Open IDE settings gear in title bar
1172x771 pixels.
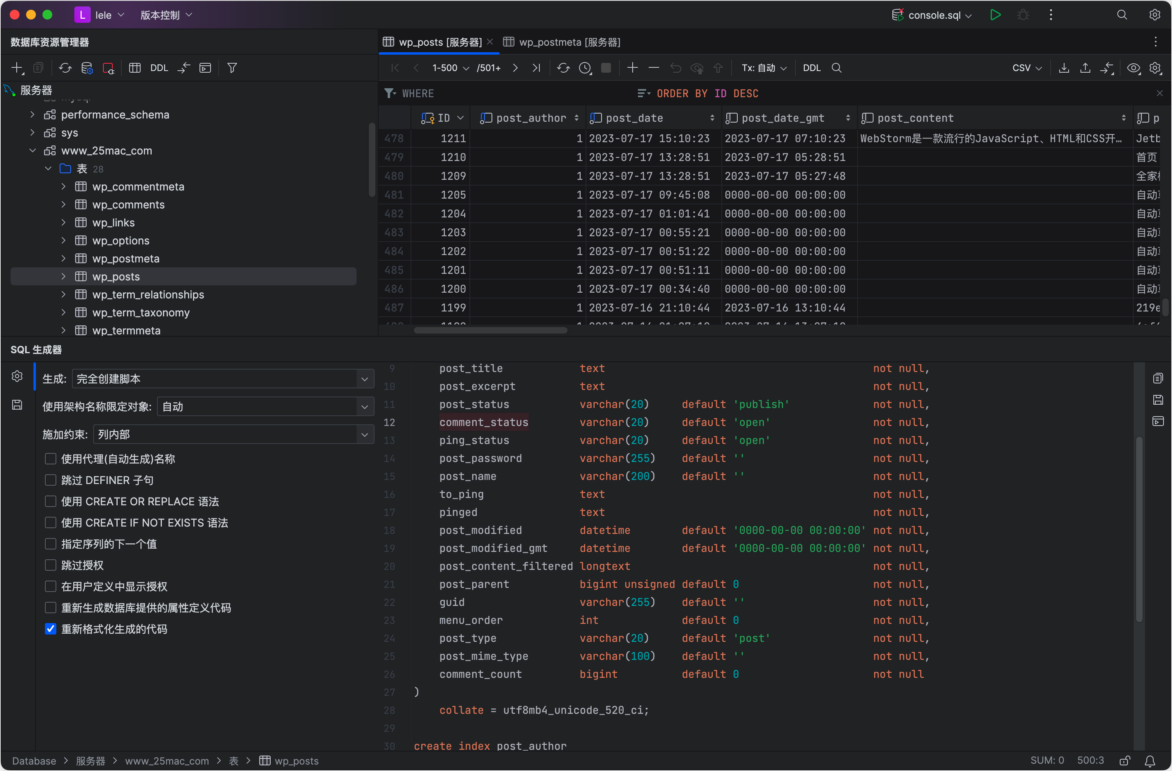click(x=1155, y=15)
